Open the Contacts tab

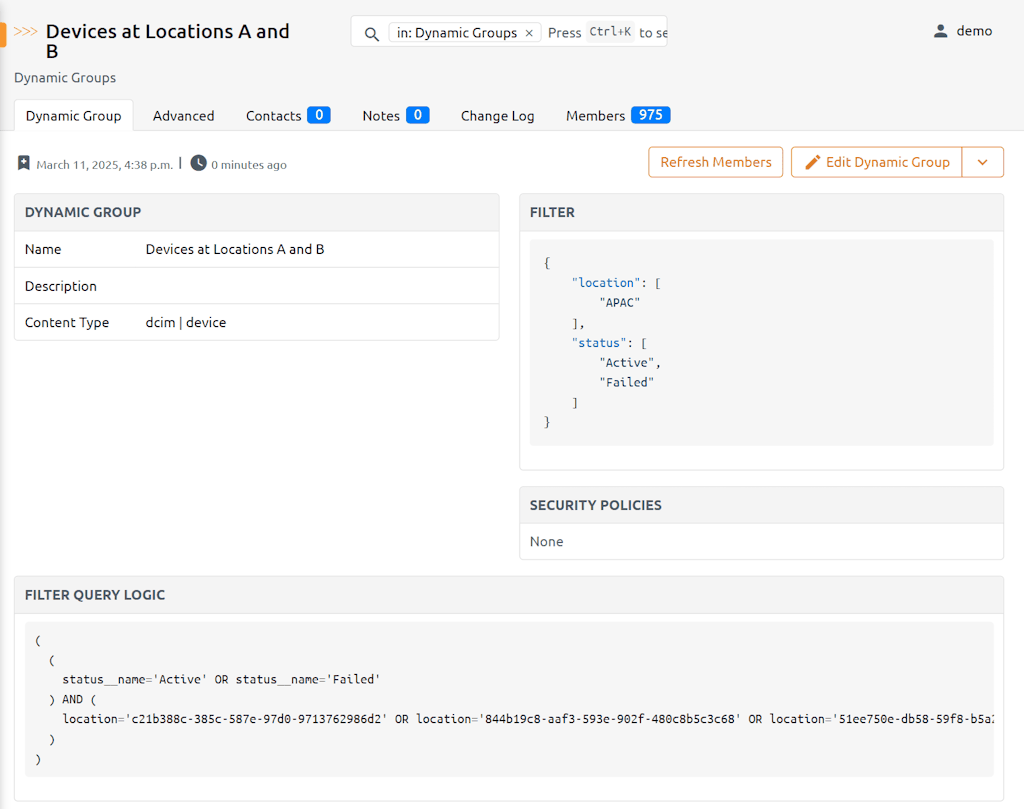point(287,116)
